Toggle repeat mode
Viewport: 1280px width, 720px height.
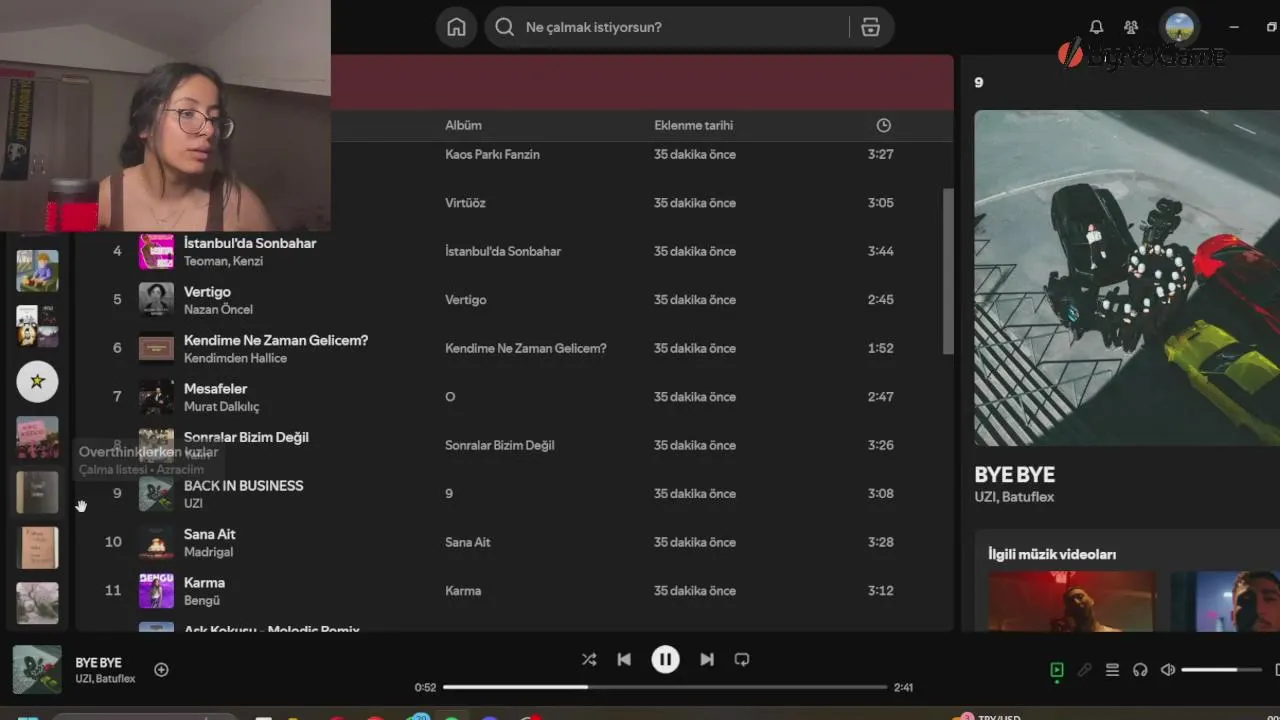[742, 659]
